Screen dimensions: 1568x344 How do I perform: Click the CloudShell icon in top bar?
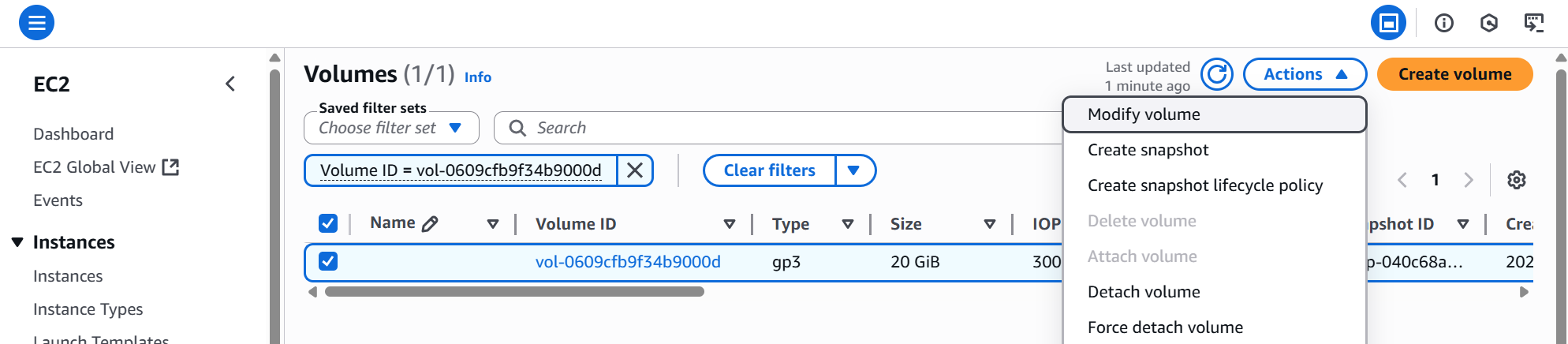click(1388, 23)
